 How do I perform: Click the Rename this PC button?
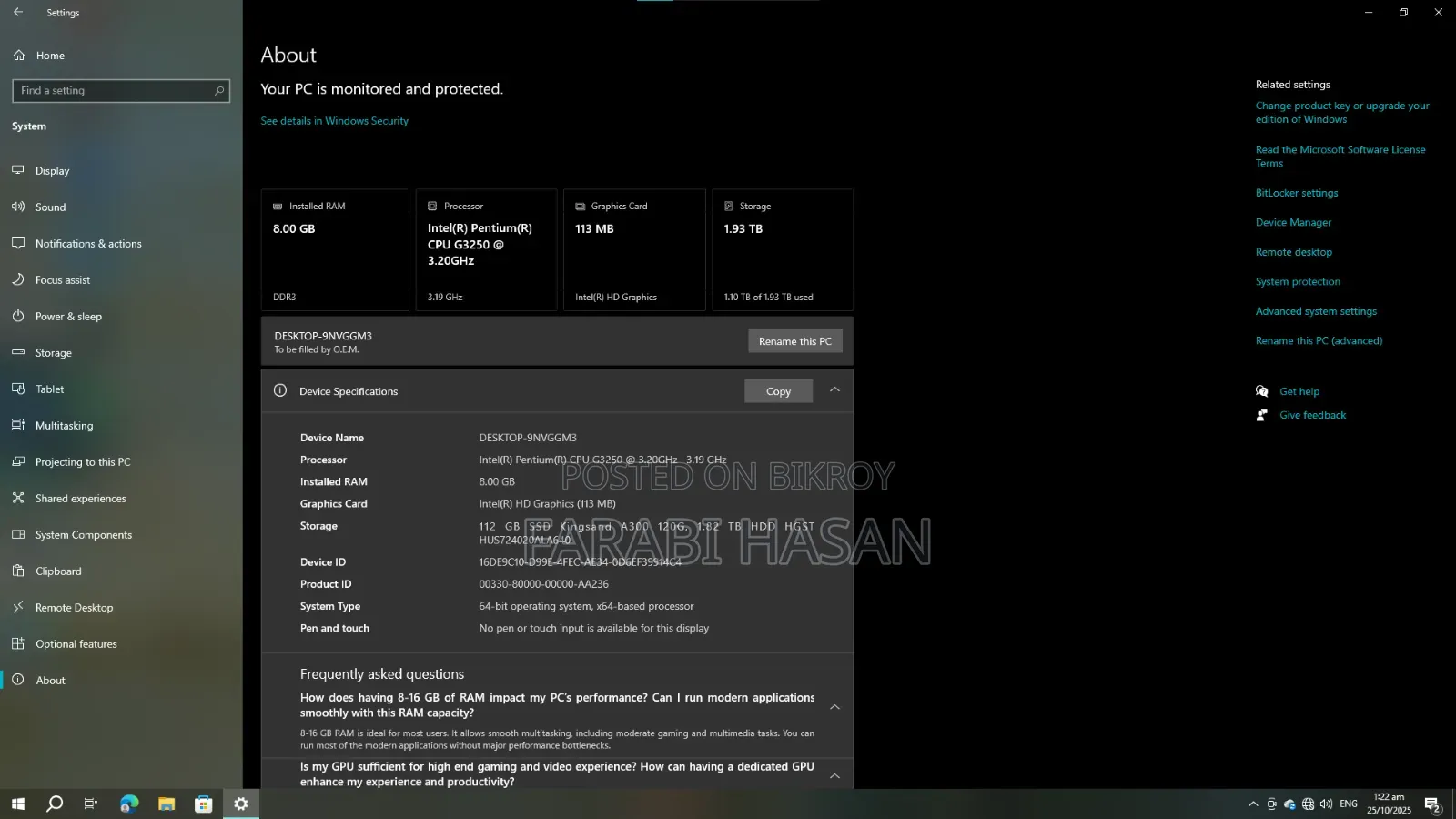(x=795, y=341)
